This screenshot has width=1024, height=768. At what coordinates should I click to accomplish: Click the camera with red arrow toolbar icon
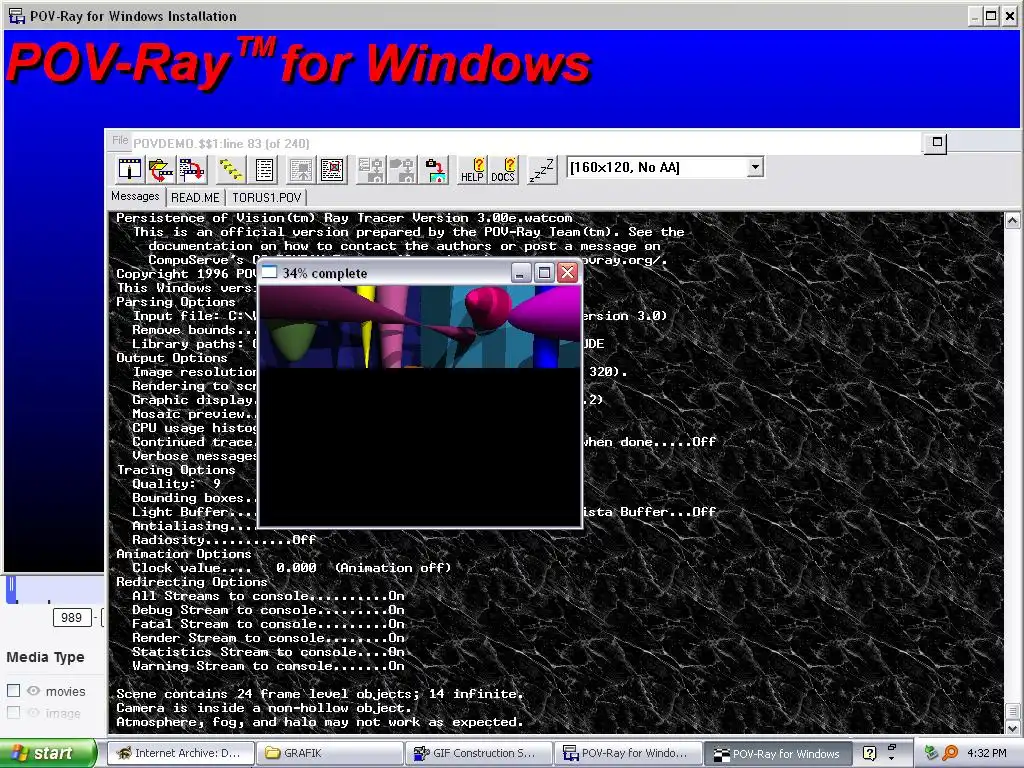pyautogui.click(x=435, y=170)
